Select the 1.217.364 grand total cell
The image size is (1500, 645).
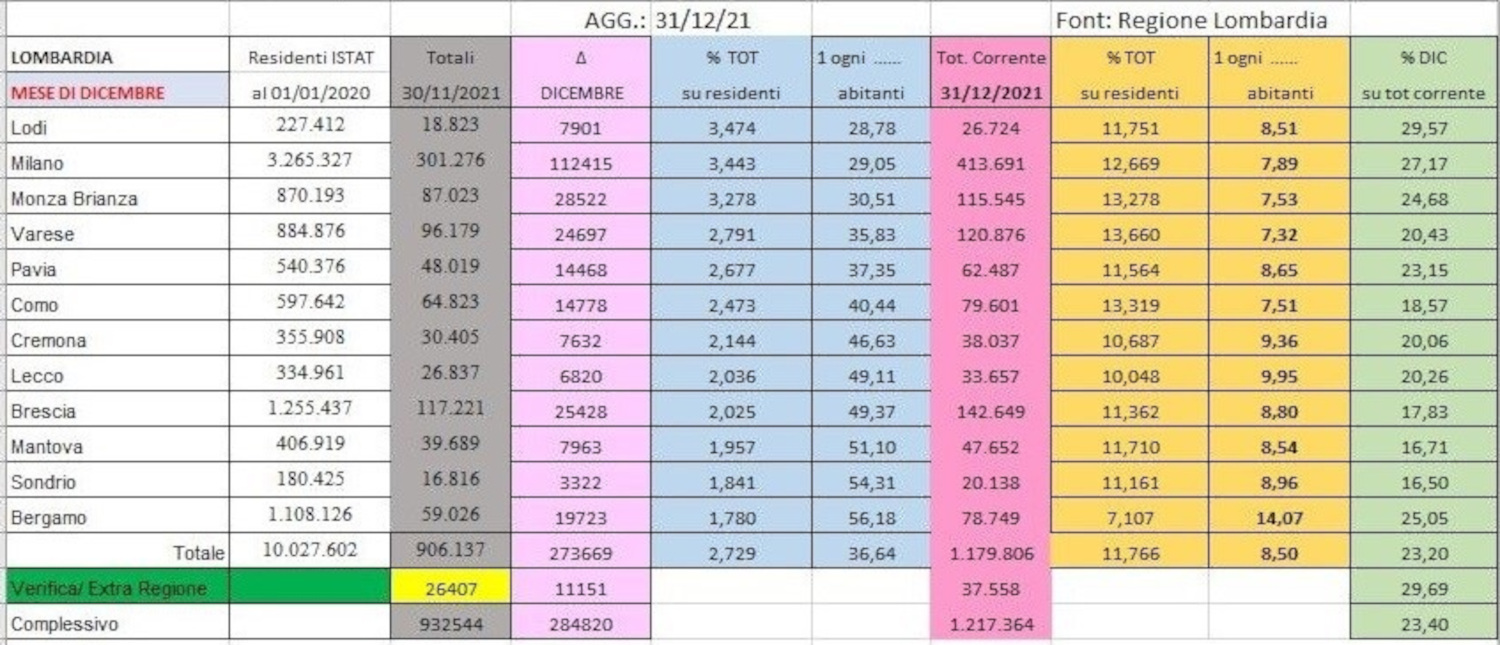[x=989, y=625]
